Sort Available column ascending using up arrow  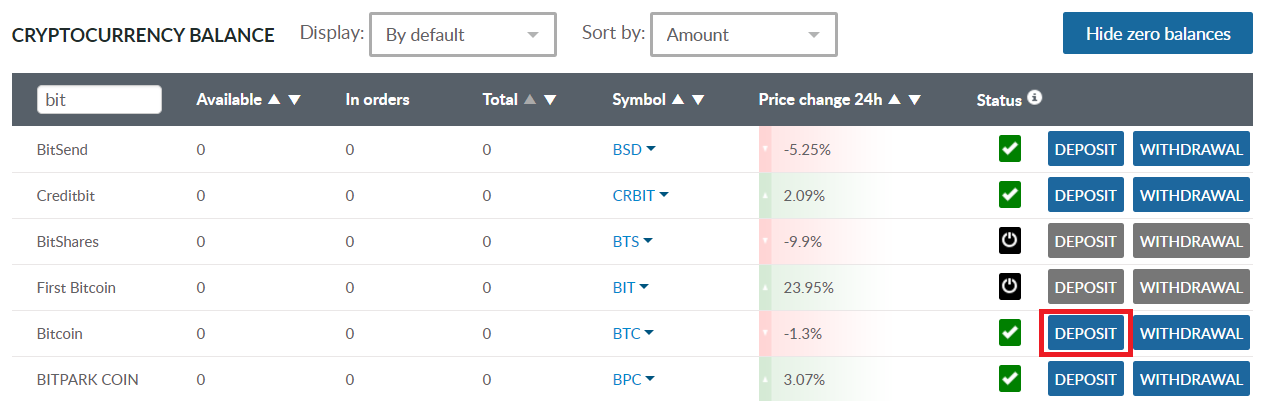[273, 100]
